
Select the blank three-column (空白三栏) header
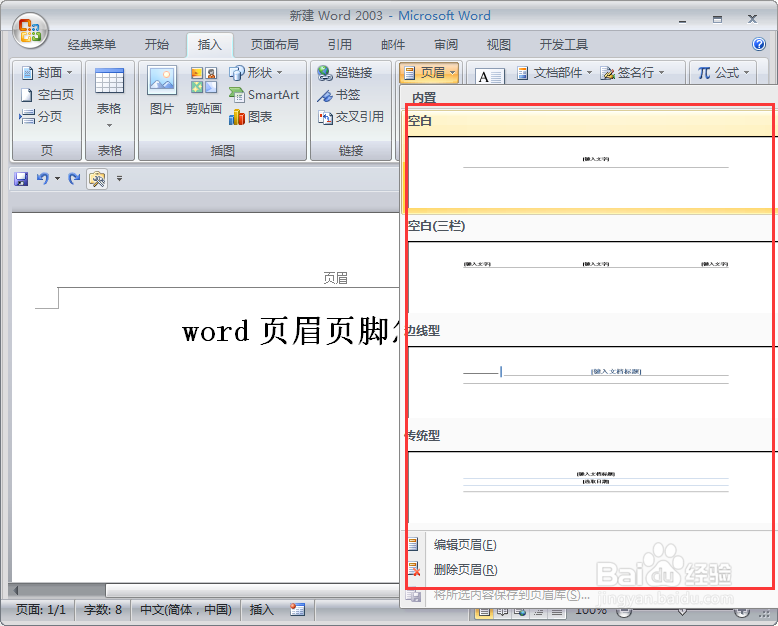589,267
